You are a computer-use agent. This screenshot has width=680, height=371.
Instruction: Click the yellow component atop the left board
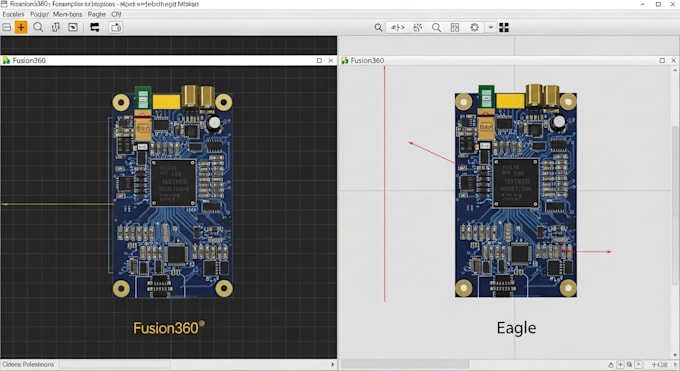[x=166, y=102]
